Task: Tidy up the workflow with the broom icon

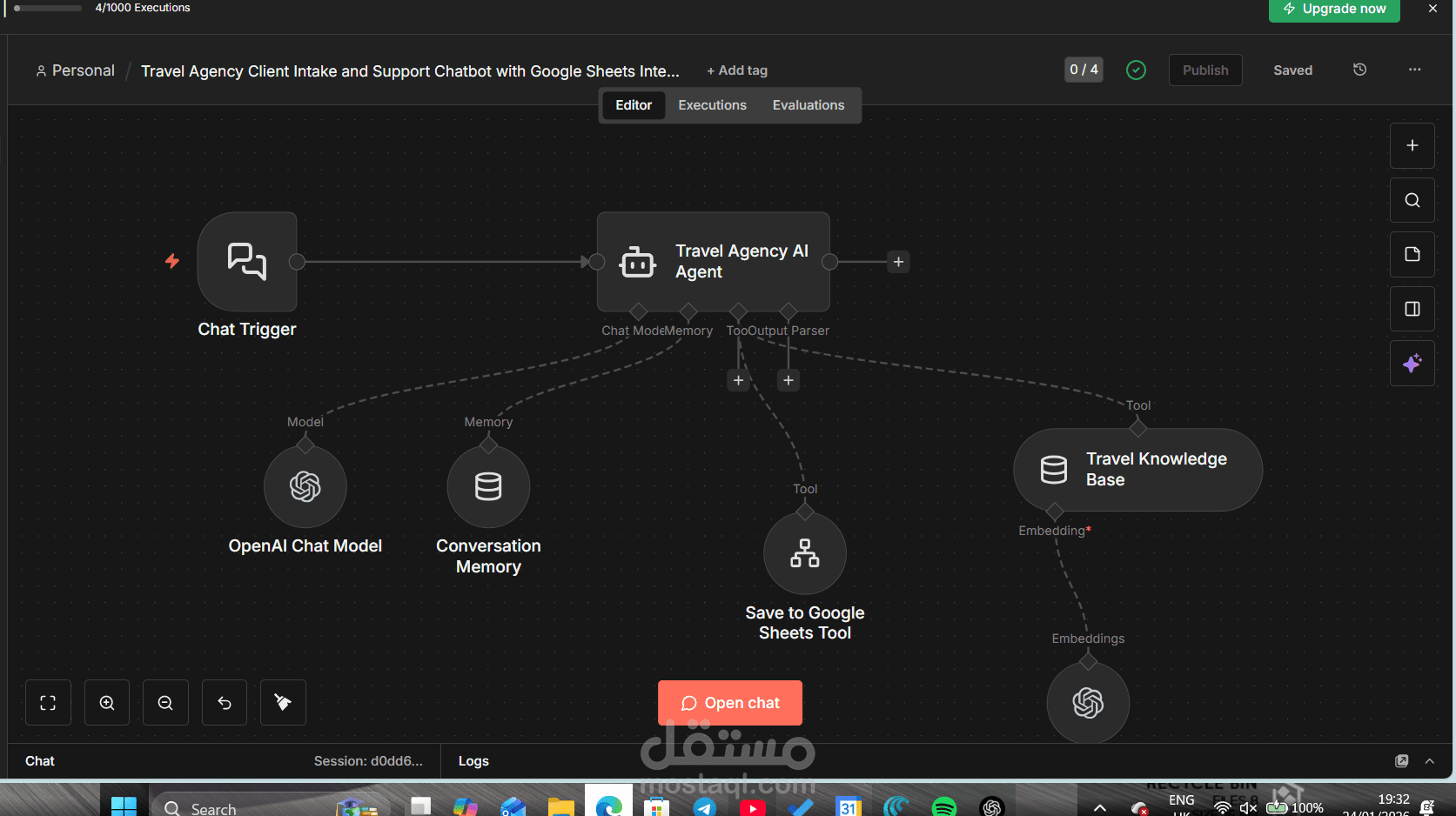Action: click(x=282, y=702)
